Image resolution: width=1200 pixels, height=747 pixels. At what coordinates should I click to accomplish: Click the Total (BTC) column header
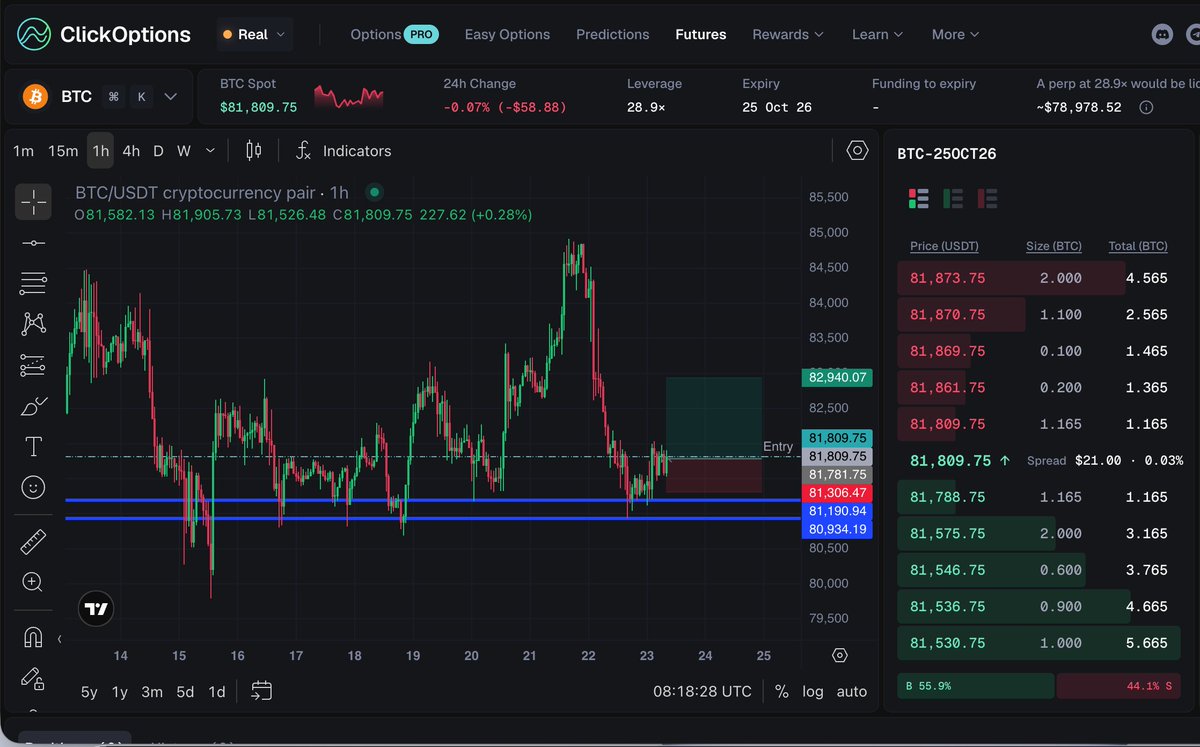pos(1138,246)
